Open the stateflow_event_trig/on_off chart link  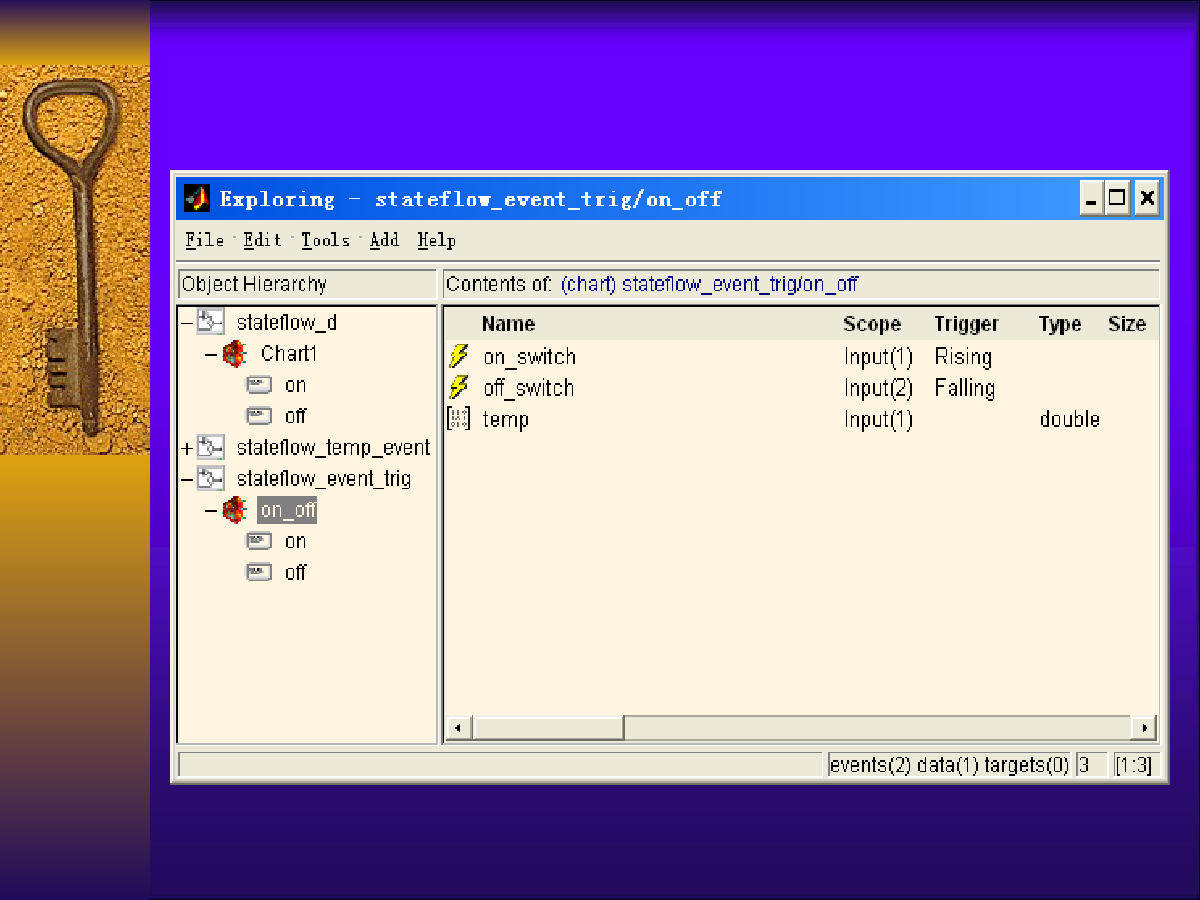click(x=710, y=284)
